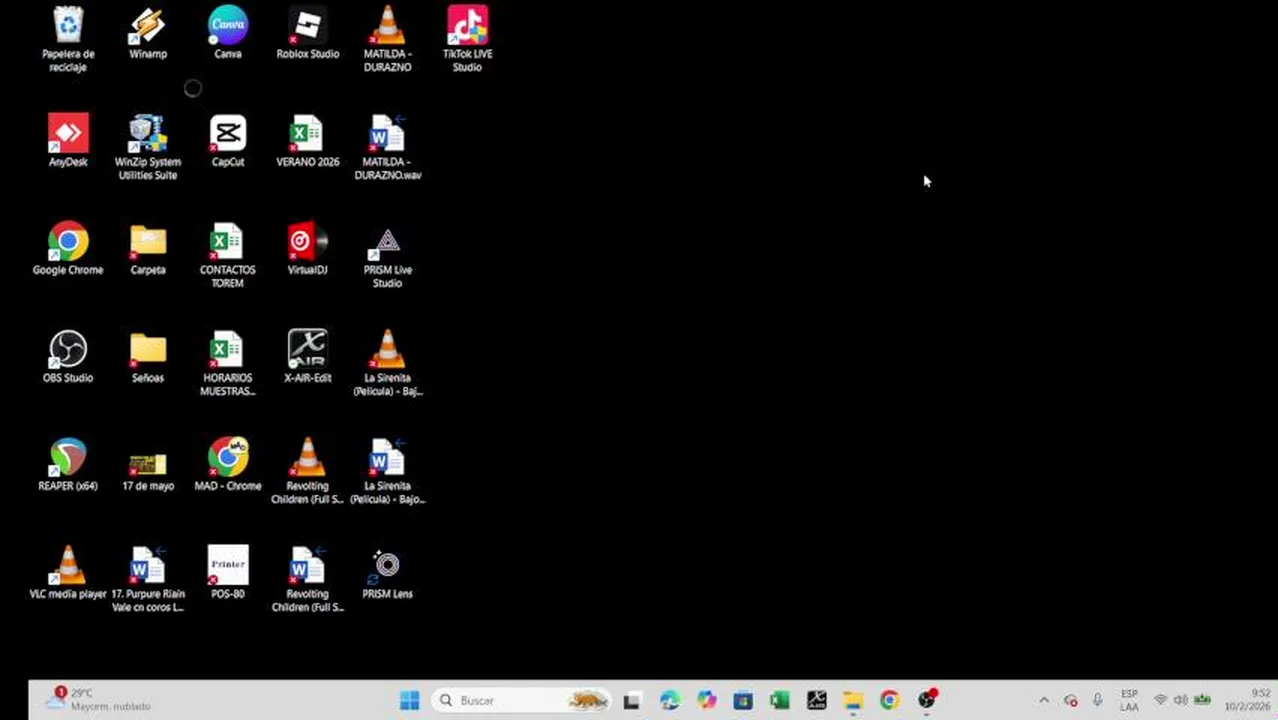Open the Windows Start menu
The image size is (1278, 720).
coord(410,700)
